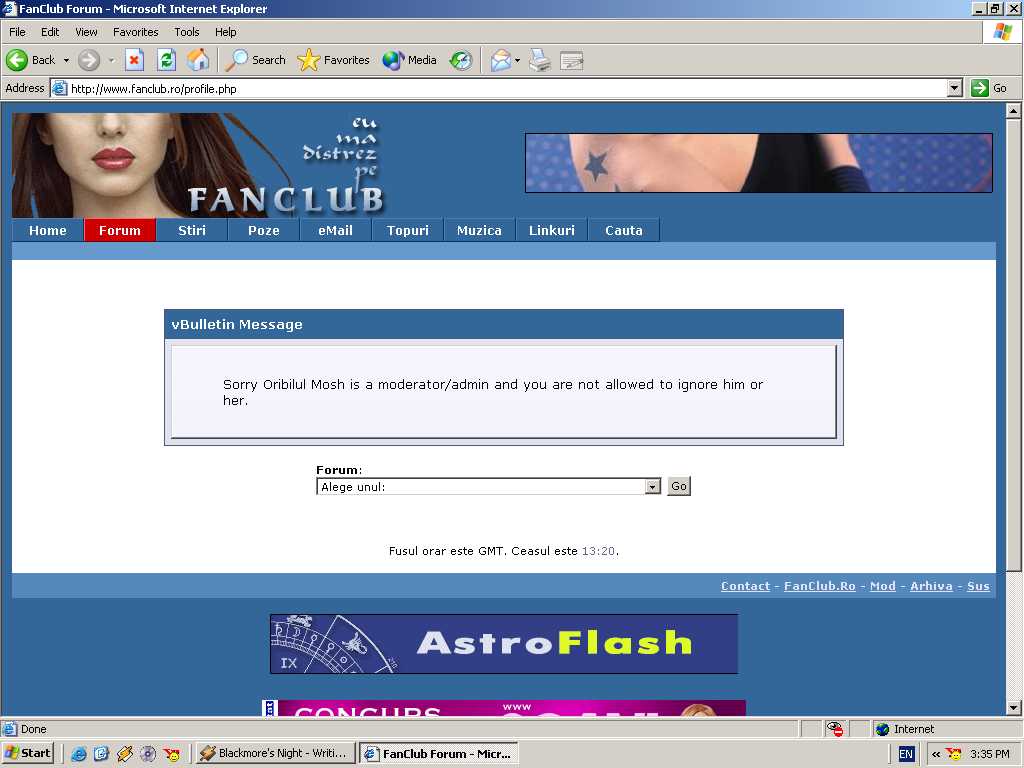Click the 'vBulletin Message' header text

237,325
